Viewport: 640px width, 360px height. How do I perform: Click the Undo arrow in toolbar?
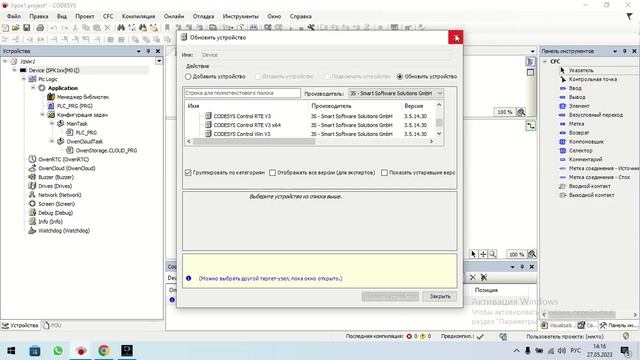coord(53,28)
